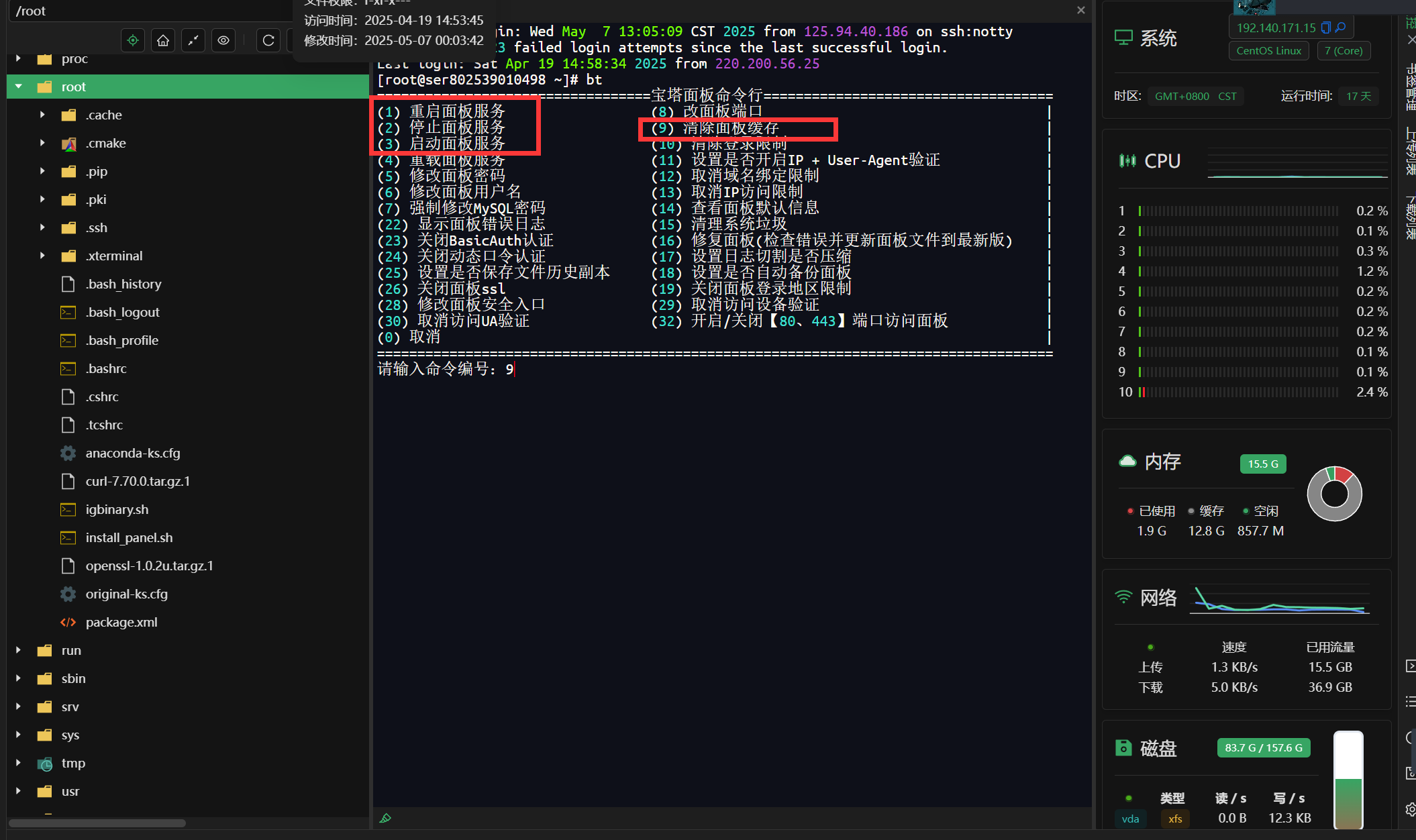Refresh the file list with circular arrow icon
Screen dimensions: 1416x840
pos(268,40)
